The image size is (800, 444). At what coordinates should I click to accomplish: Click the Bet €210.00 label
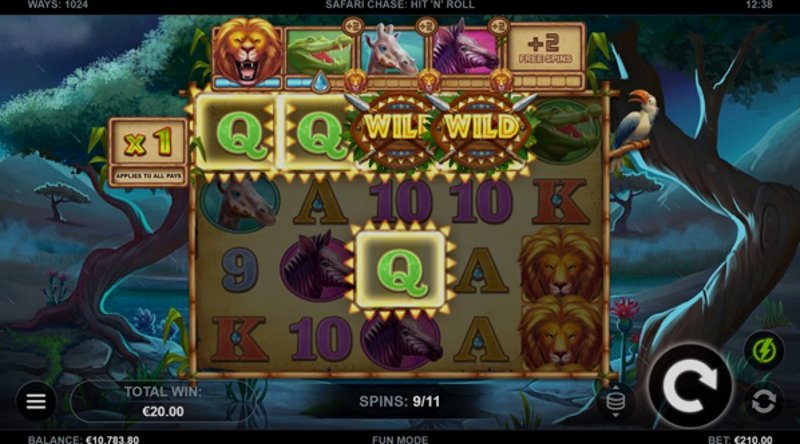(x=740, y=439)
